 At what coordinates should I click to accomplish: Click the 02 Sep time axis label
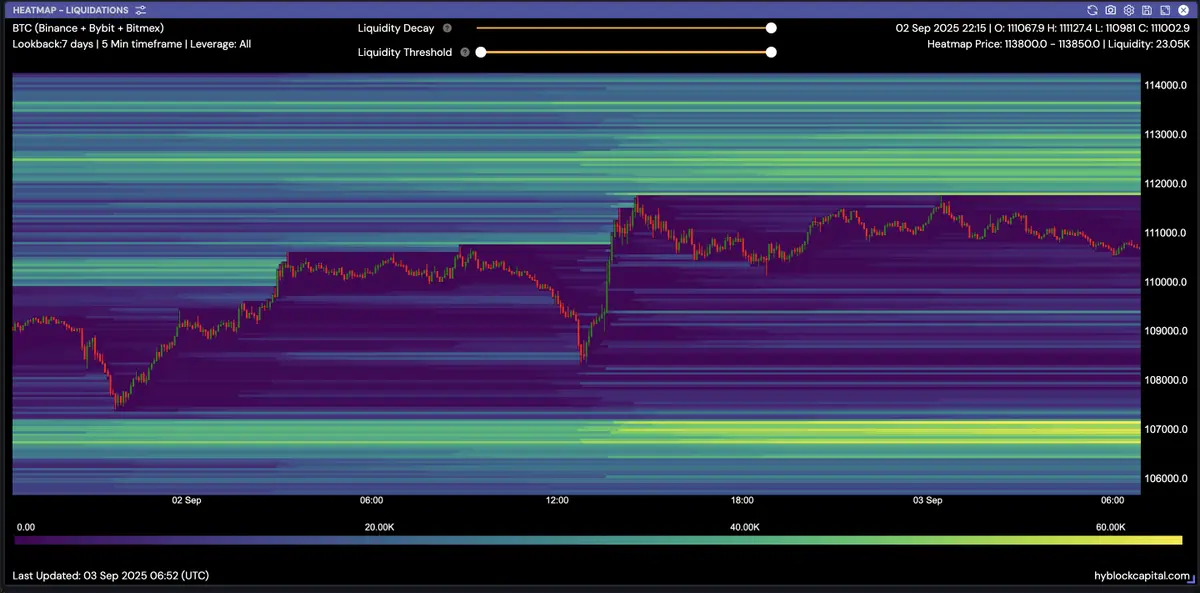186,500
